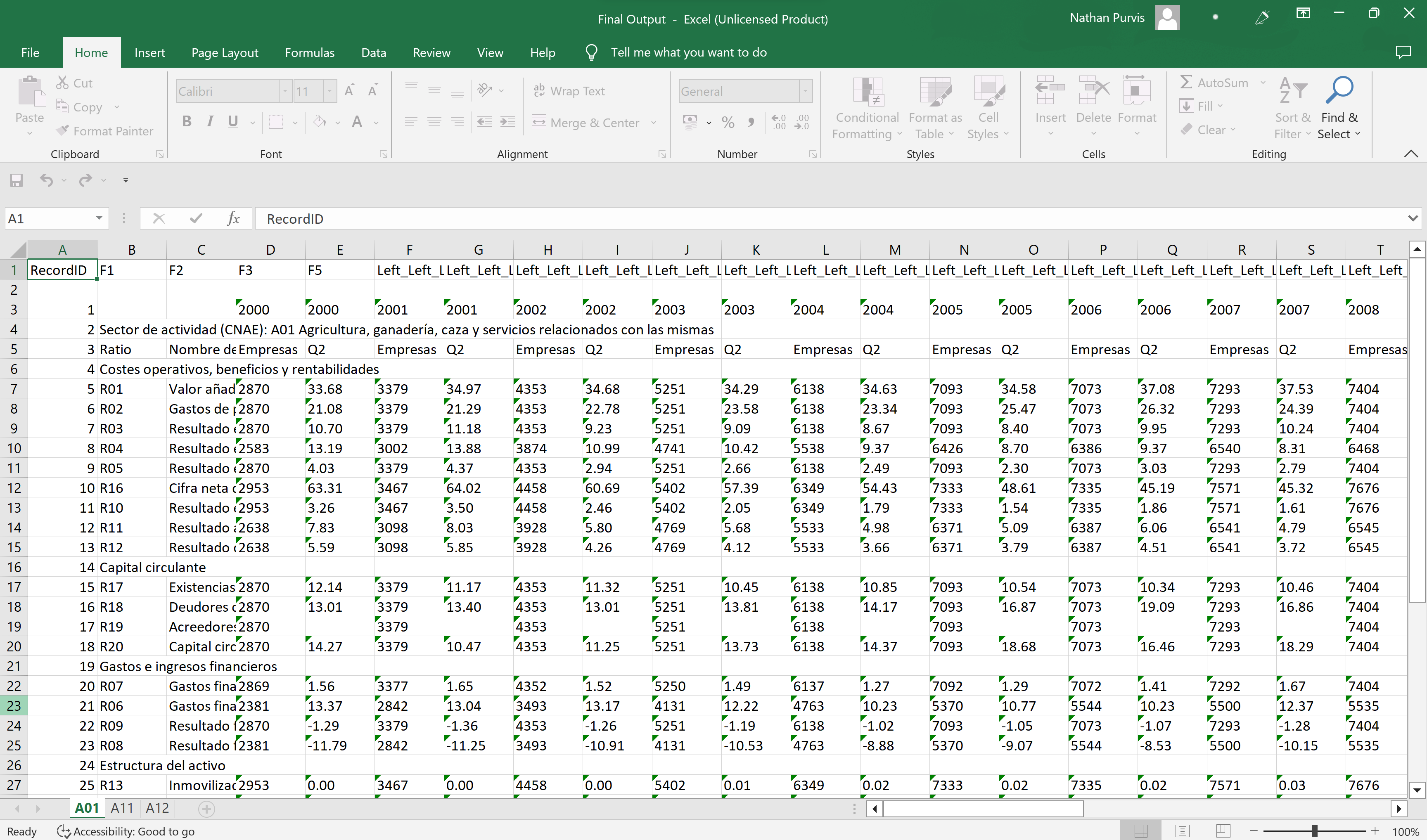Viewport: 1427px width, 840px height.
Task: Click the Orientation angled text icon
Action: (x=485, y=90)
